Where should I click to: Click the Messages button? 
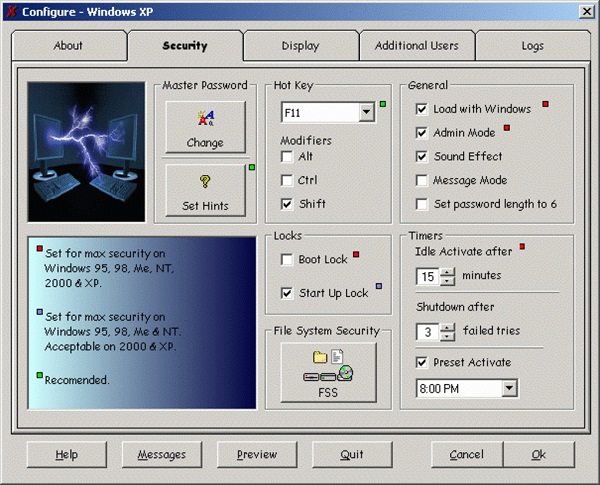(x=162, y=454)
